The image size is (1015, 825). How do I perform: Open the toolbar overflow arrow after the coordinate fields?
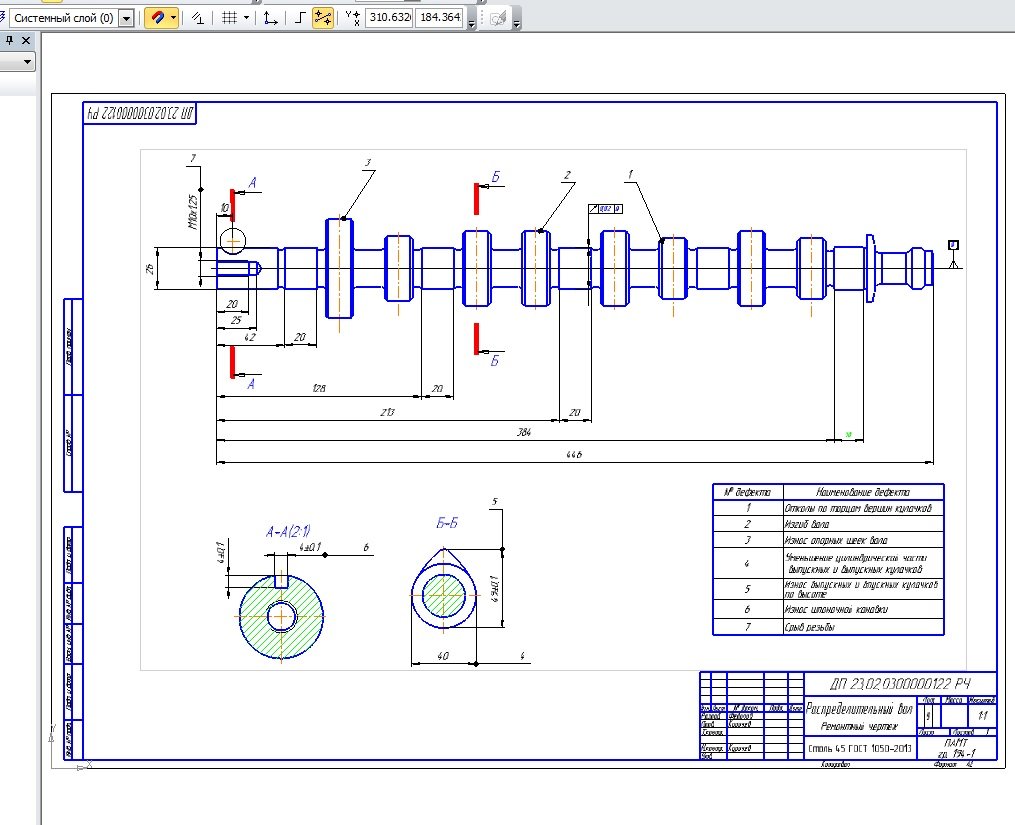471,22
